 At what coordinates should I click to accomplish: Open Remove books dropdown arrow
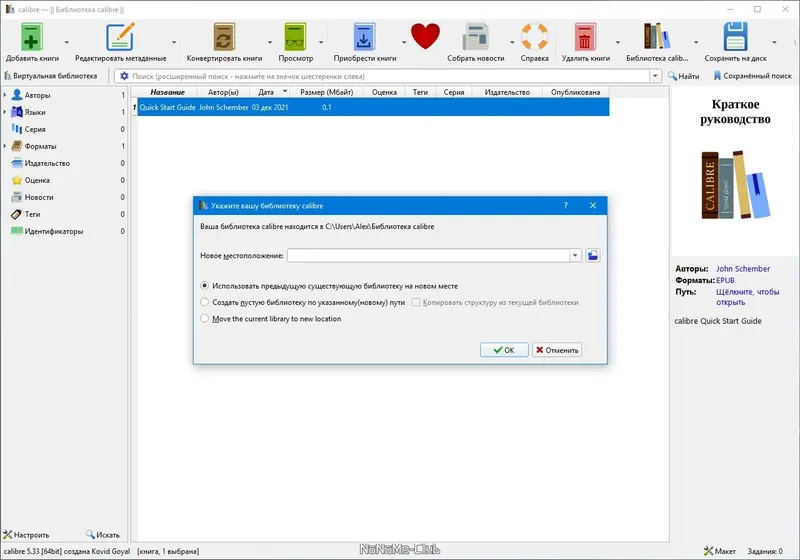(617, 42)
